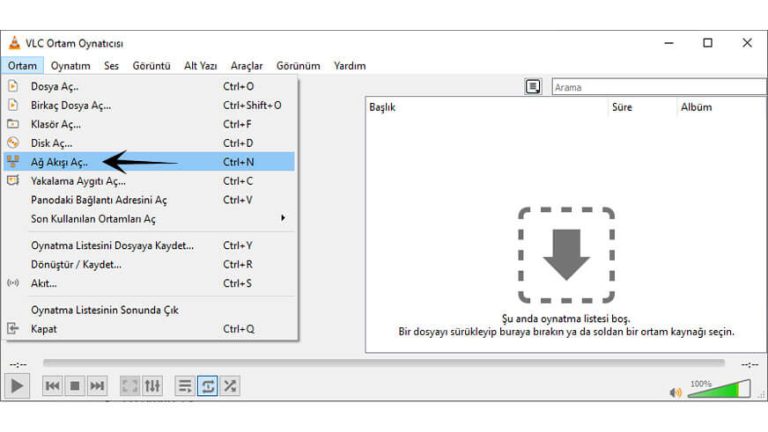
Task: Sort playlist by Başlık column
Action: pos(486,107)
